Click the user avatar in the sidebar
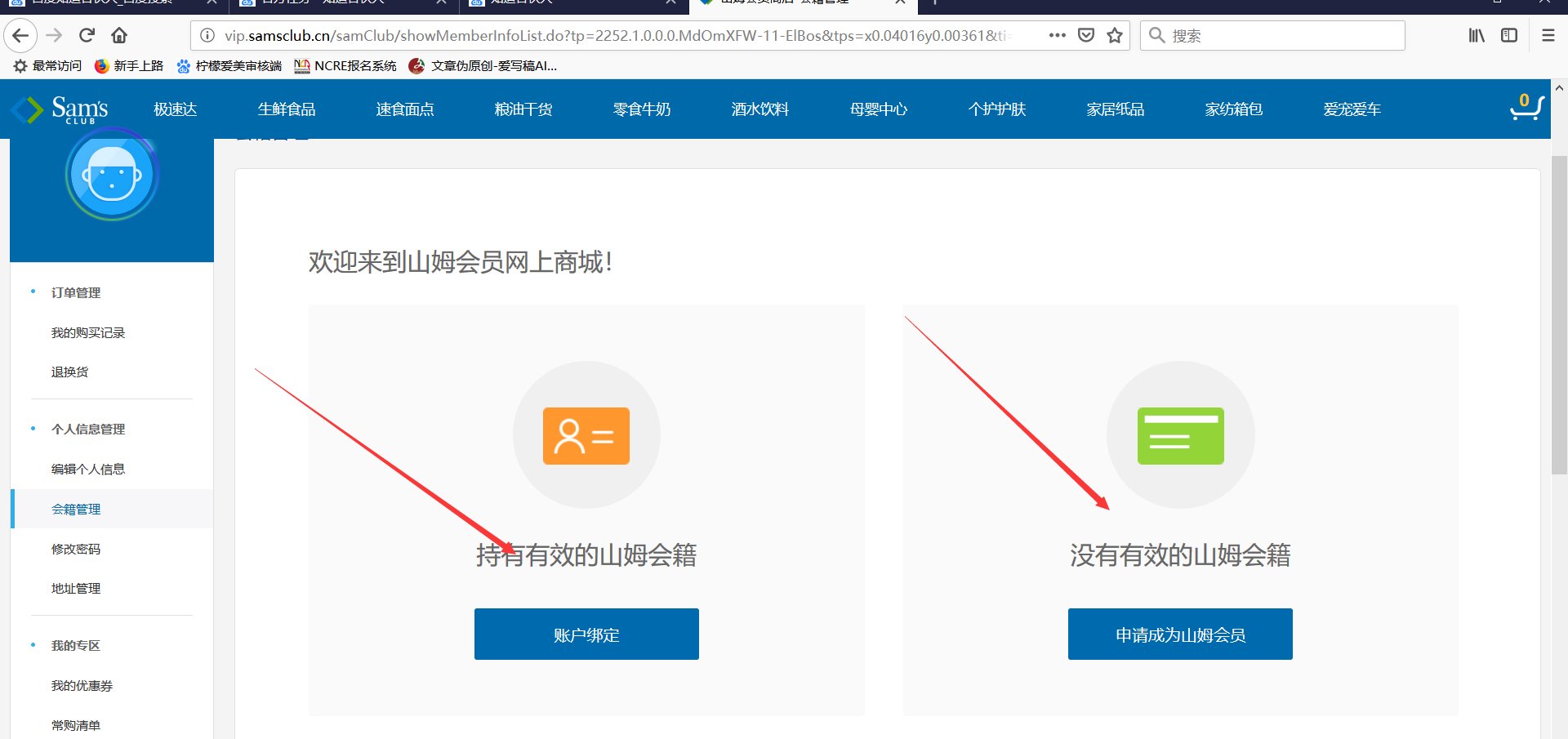 112,174
